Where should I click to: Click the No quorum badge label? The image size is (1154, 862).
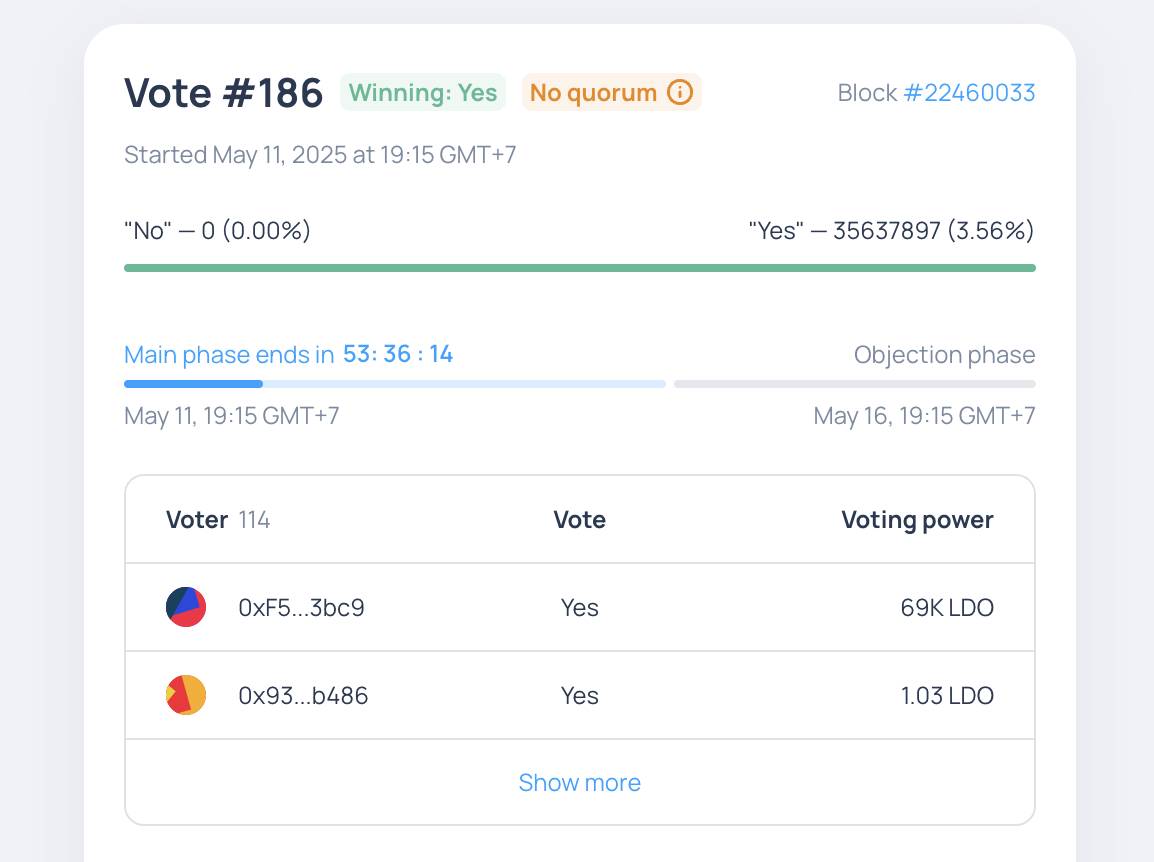pyautogui.click(x=593, y=93)
